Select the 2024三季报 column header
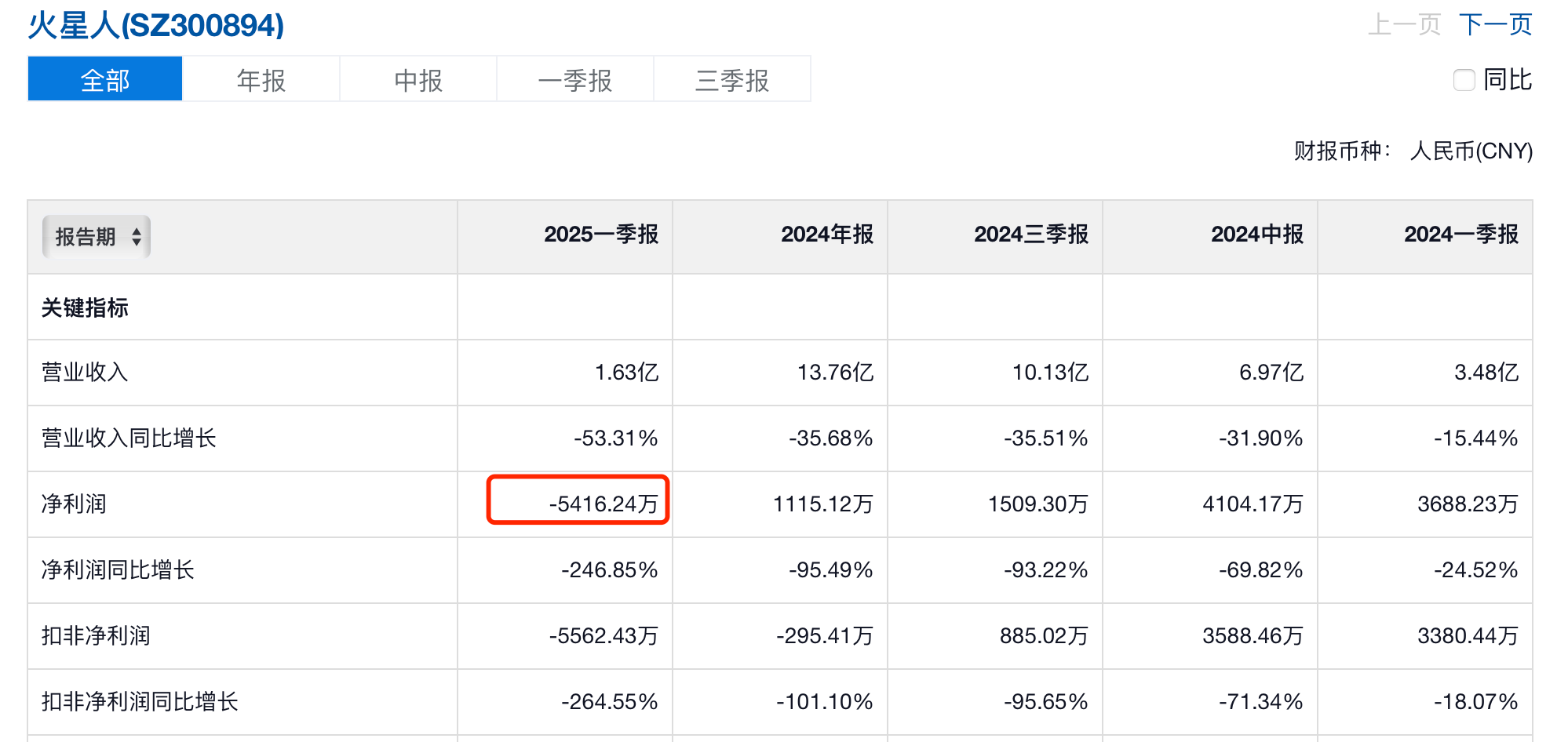 point(1030,235)
